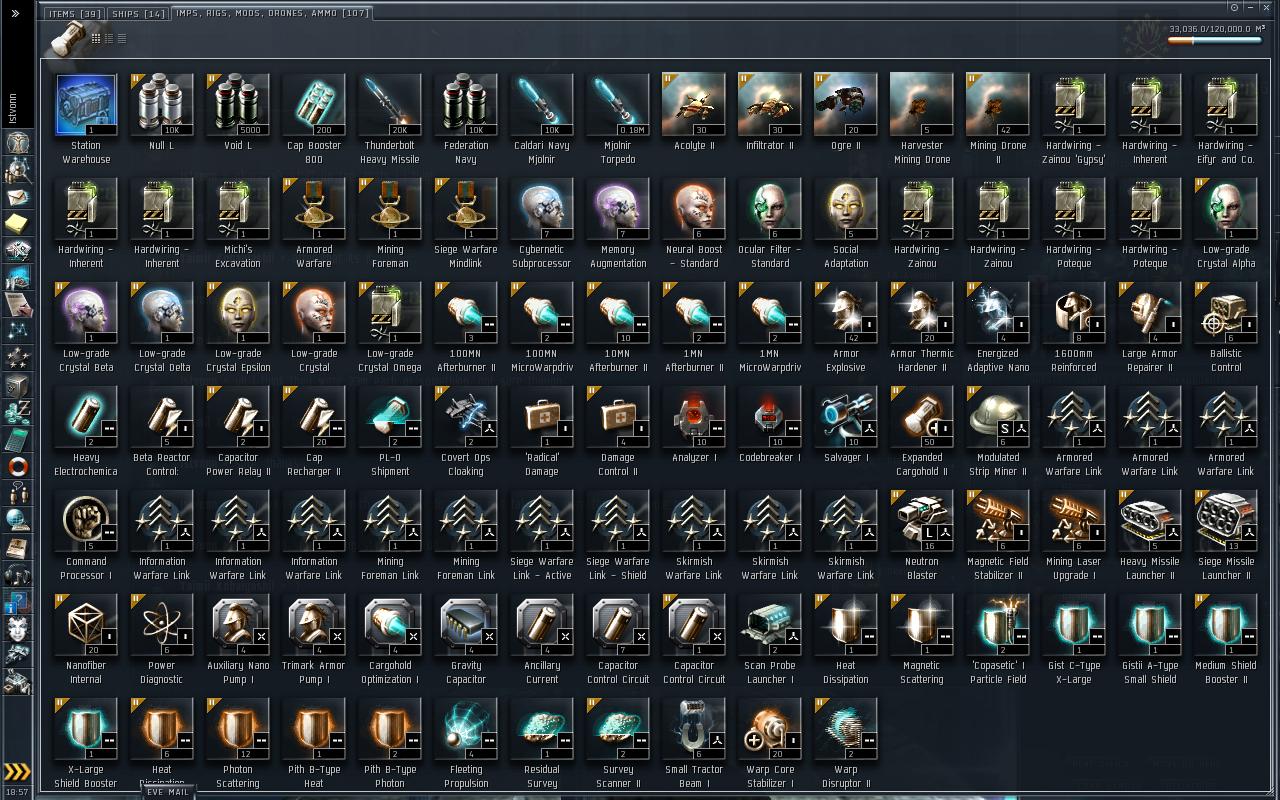Open the calculator sidebar icon

(17, 440)
